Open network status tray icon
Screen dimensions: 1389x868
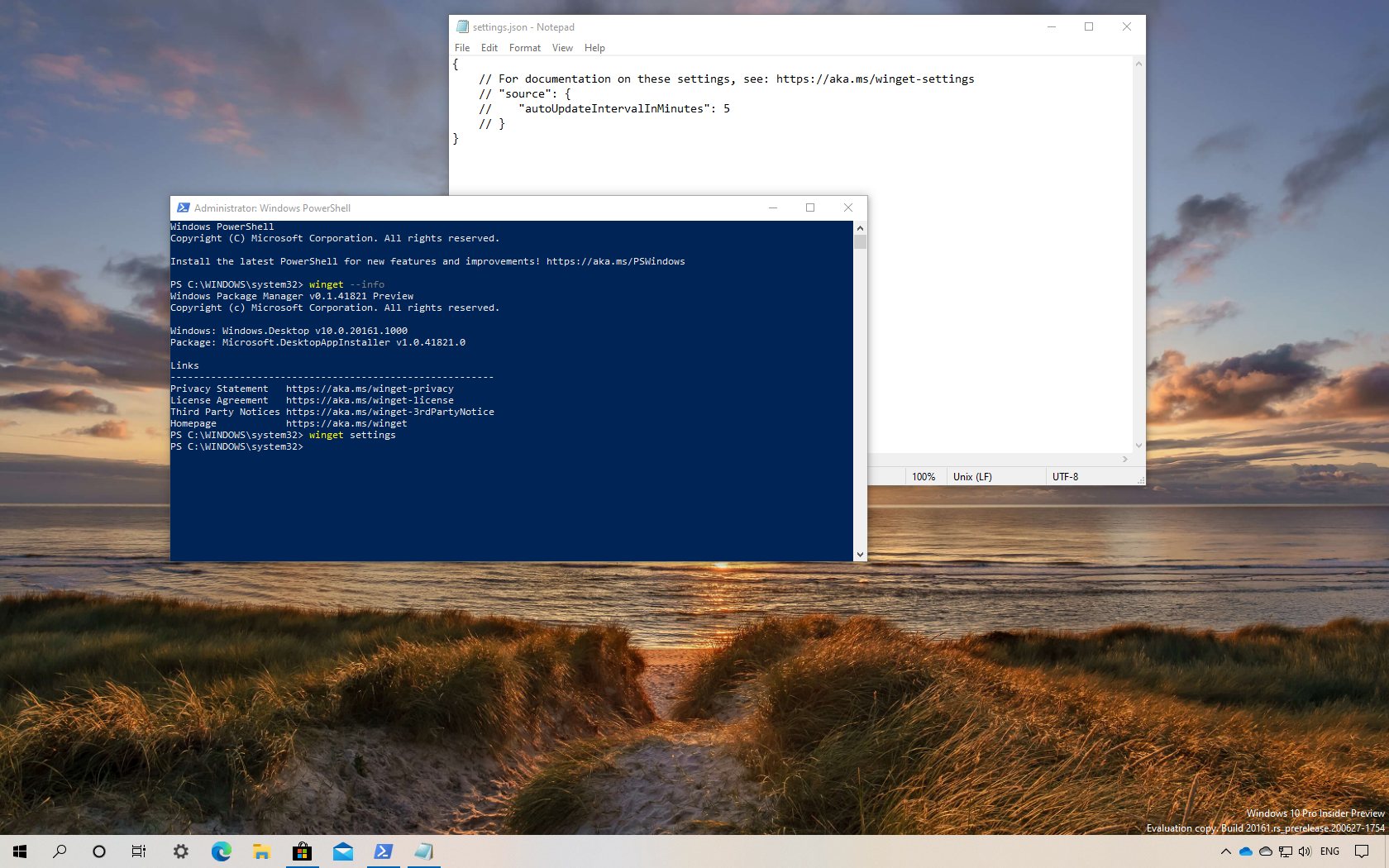[x=1286, y=851]
